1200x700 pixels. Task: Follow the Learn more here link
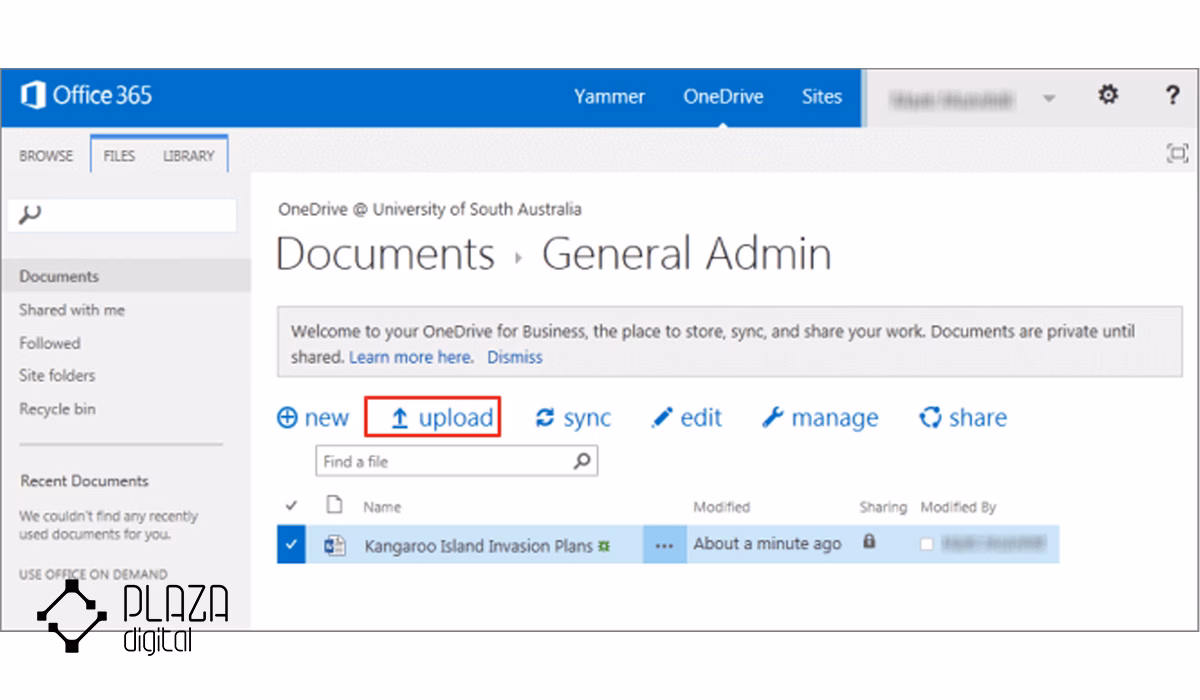tap(410, 357)
